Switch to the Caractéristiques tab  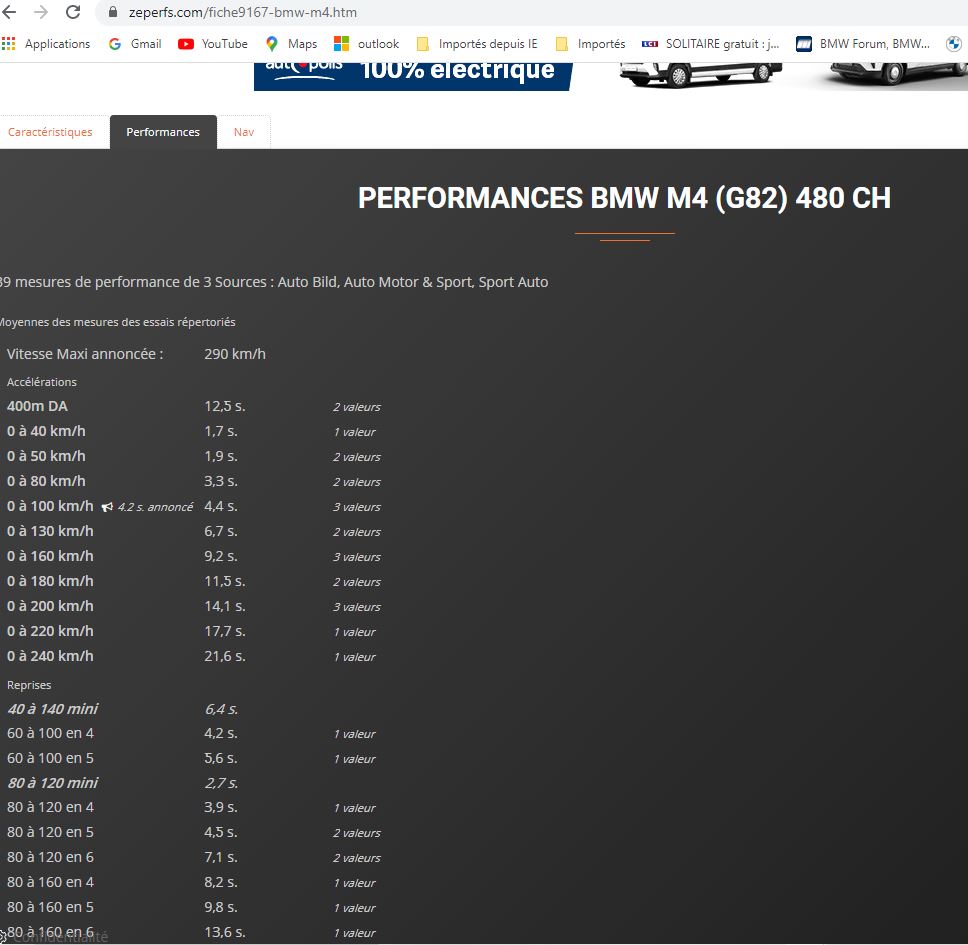tap(50, 132)
